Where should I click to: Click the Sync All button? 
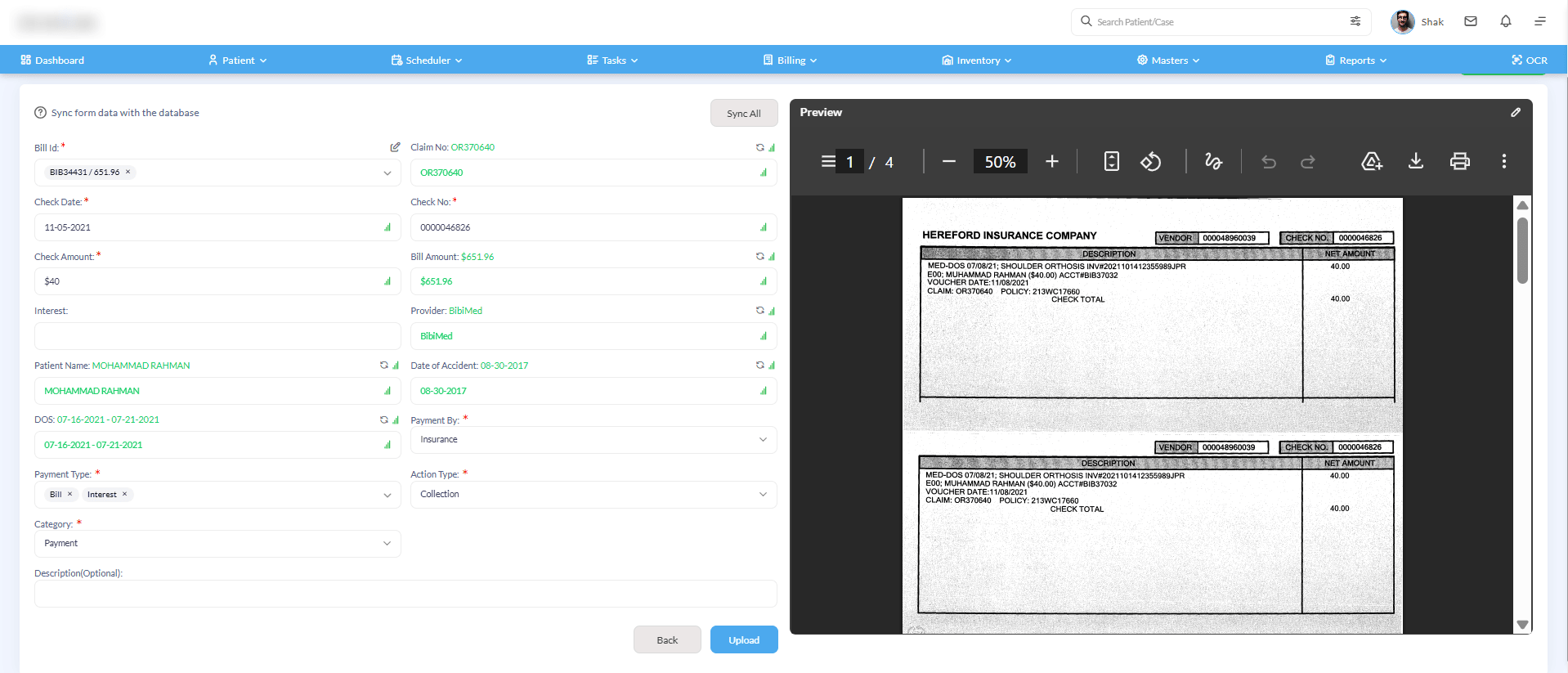pos(744,114)
